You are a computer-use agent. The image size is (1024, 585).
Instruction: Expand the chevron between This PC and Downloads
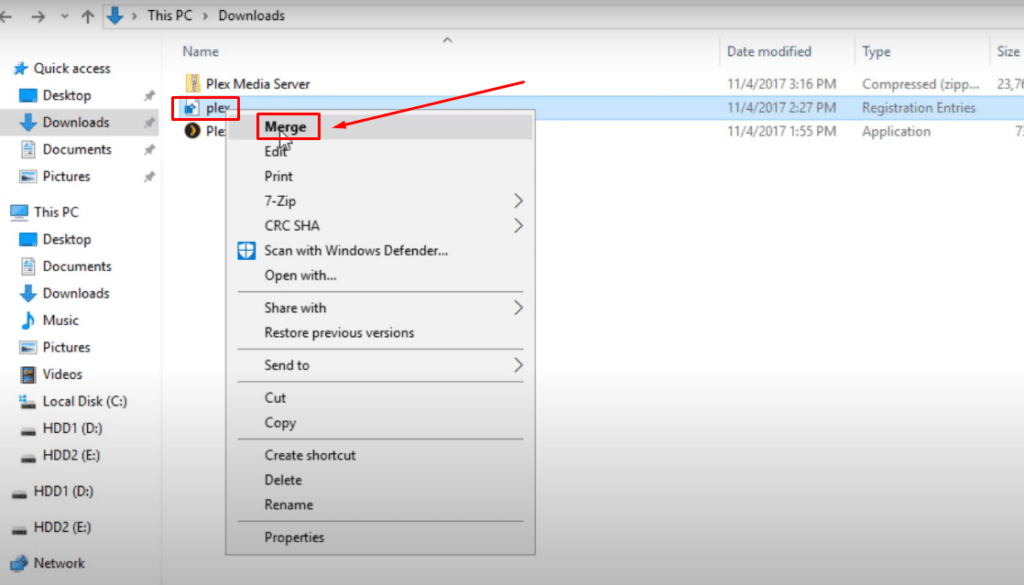pos(205,16)
